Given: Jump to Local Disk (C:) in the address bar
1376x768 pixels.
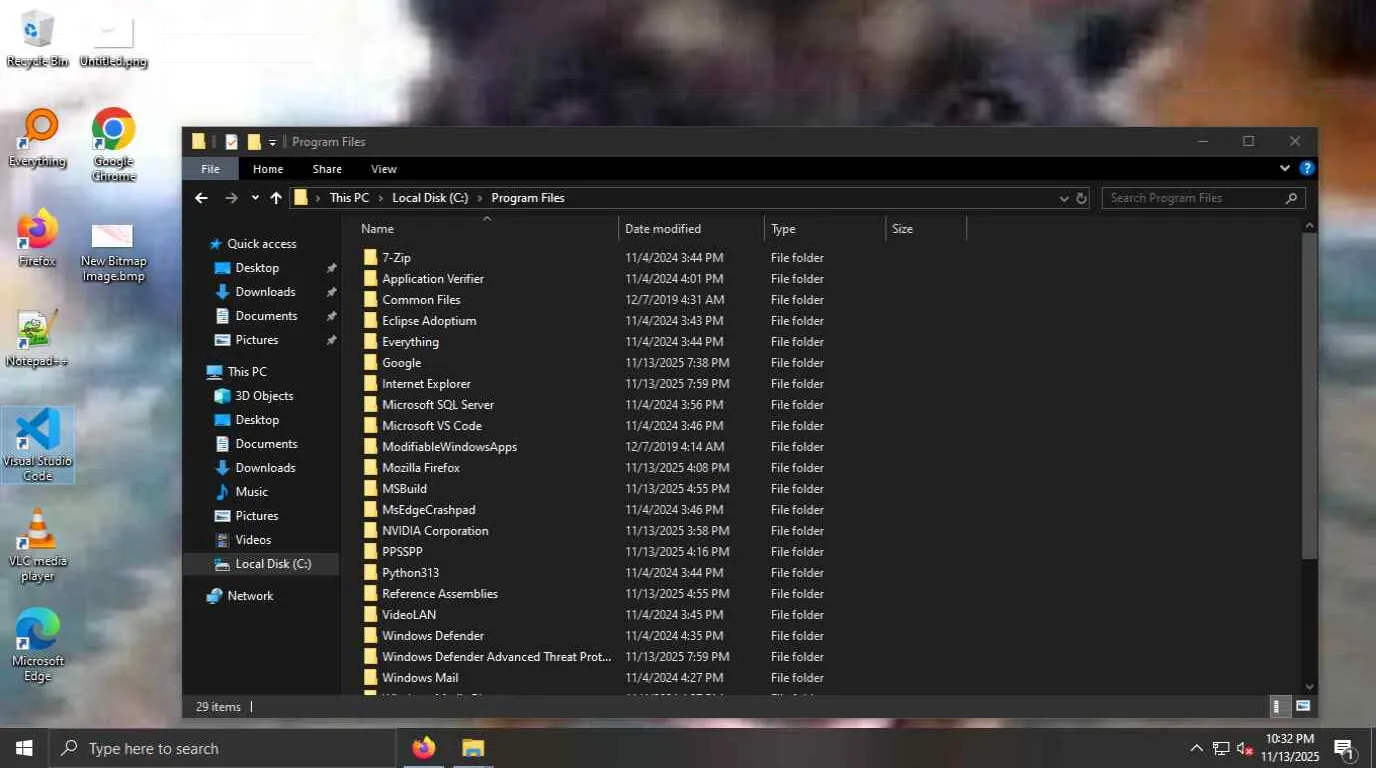Looking at the screenshot, I should pos(430,198).
